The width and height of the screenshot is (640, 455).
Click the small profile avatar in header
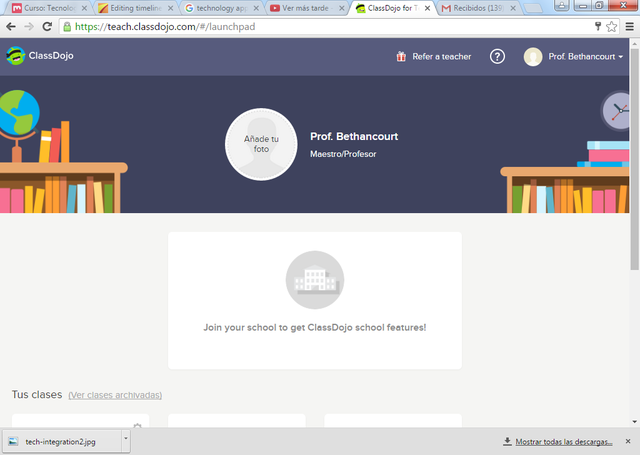click(533, 57)
